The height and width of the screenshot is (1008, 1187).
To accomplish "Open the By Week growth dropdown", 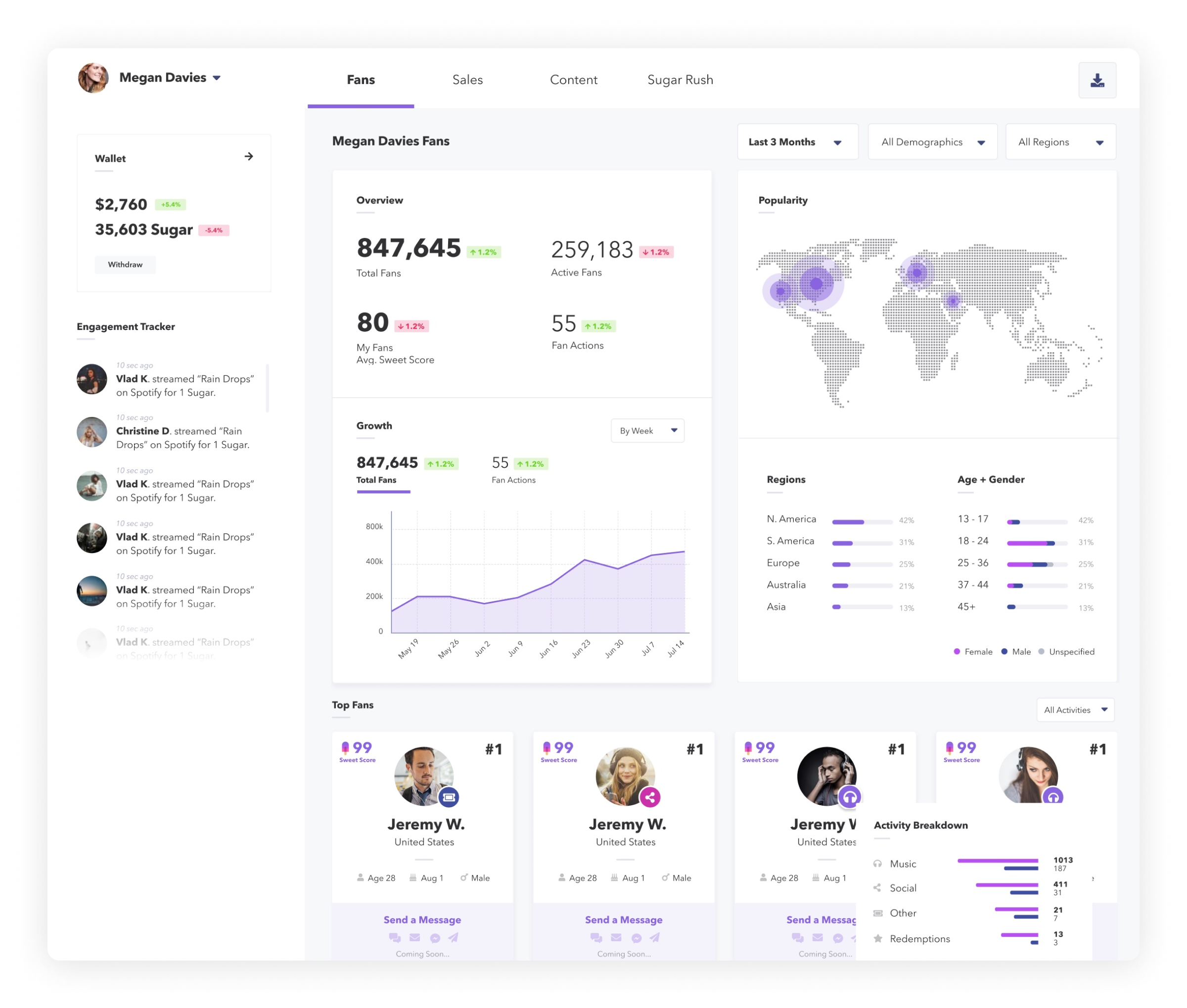I will click(x=647, y=431).
